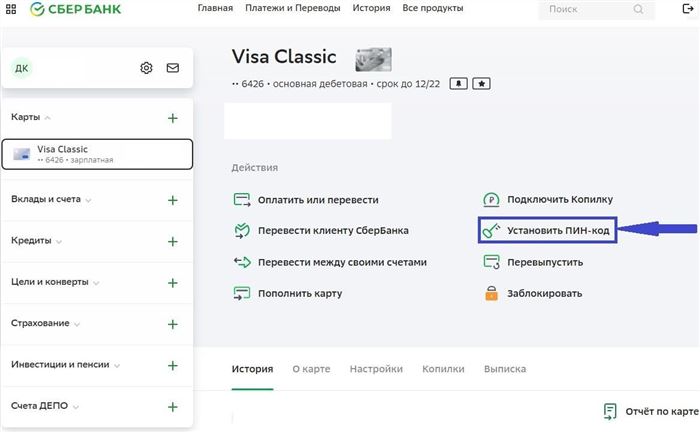
Task: Click the Перевести клиенту СберБанка icon
Action: 242,230
